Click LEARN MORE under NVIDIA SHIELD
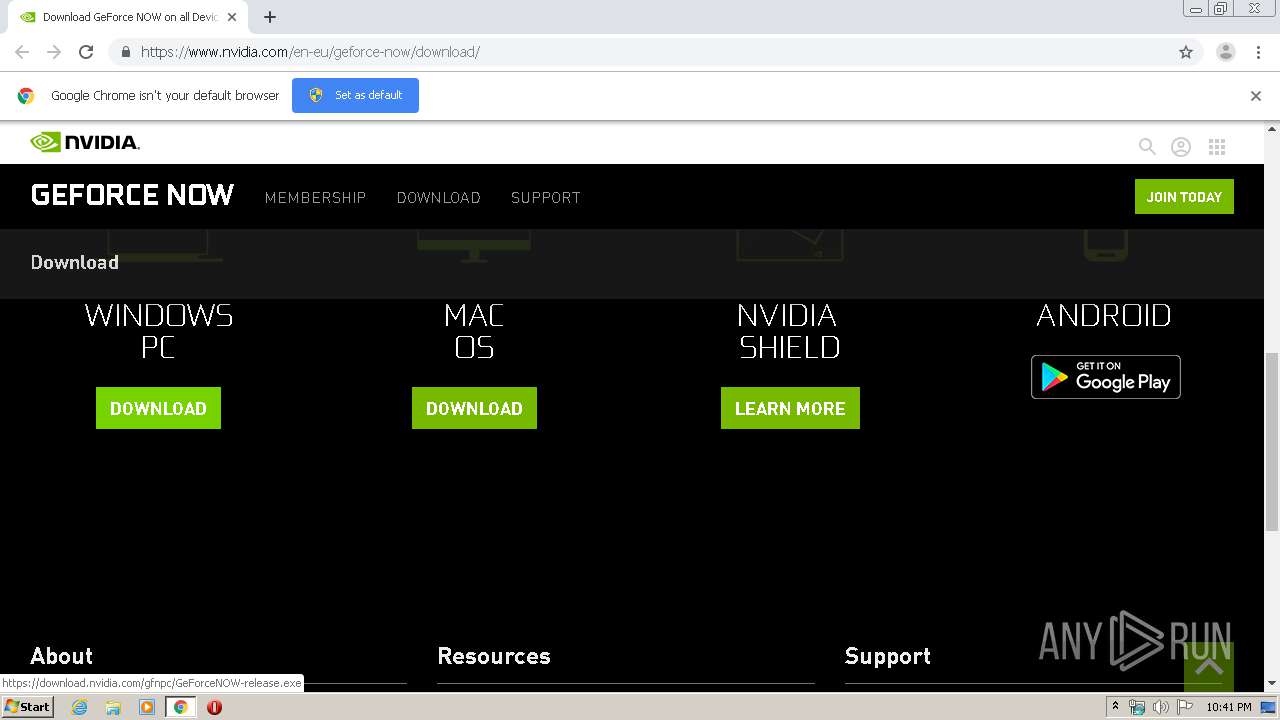Image resolution: width=1280 pixels, height=720 pixels. tap(790, 408)
